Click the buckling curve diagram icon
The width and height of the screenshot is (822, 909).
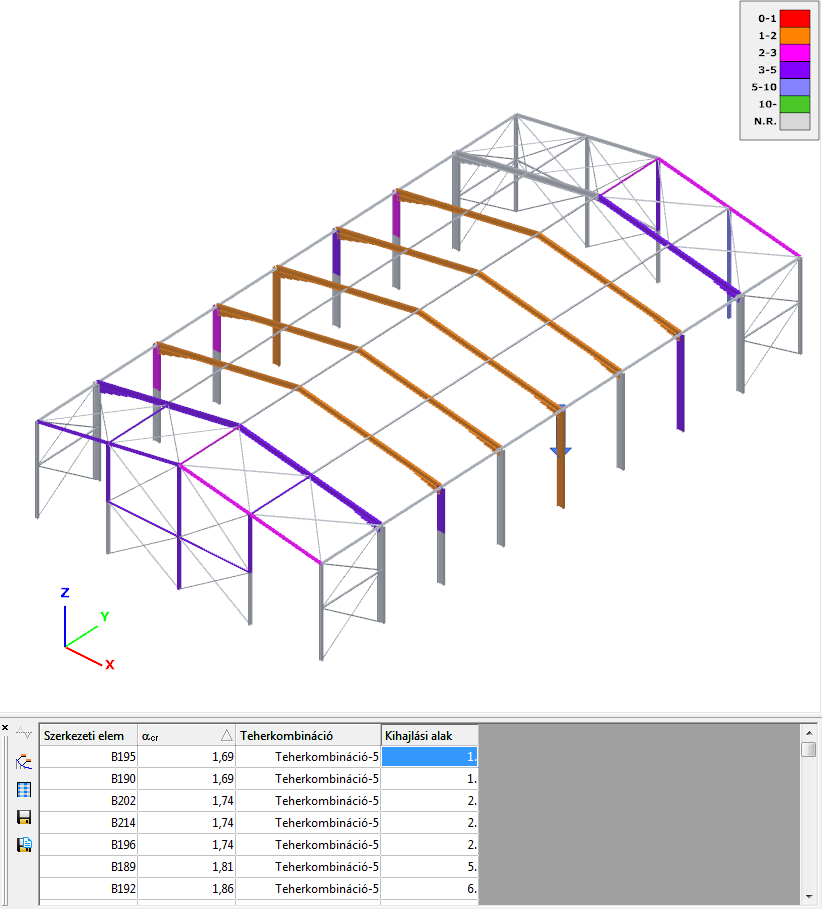pos(24,762)
